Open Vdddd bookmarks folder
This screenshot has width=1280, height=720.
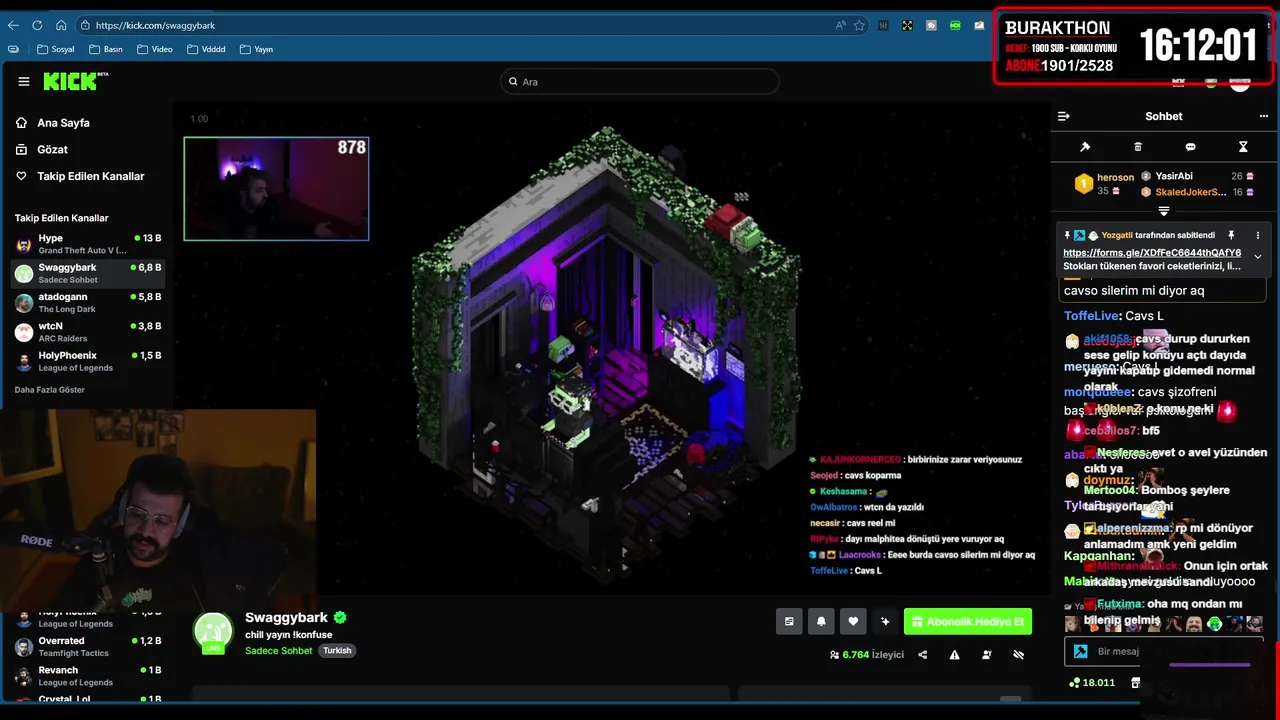click(x=206, y=49)
